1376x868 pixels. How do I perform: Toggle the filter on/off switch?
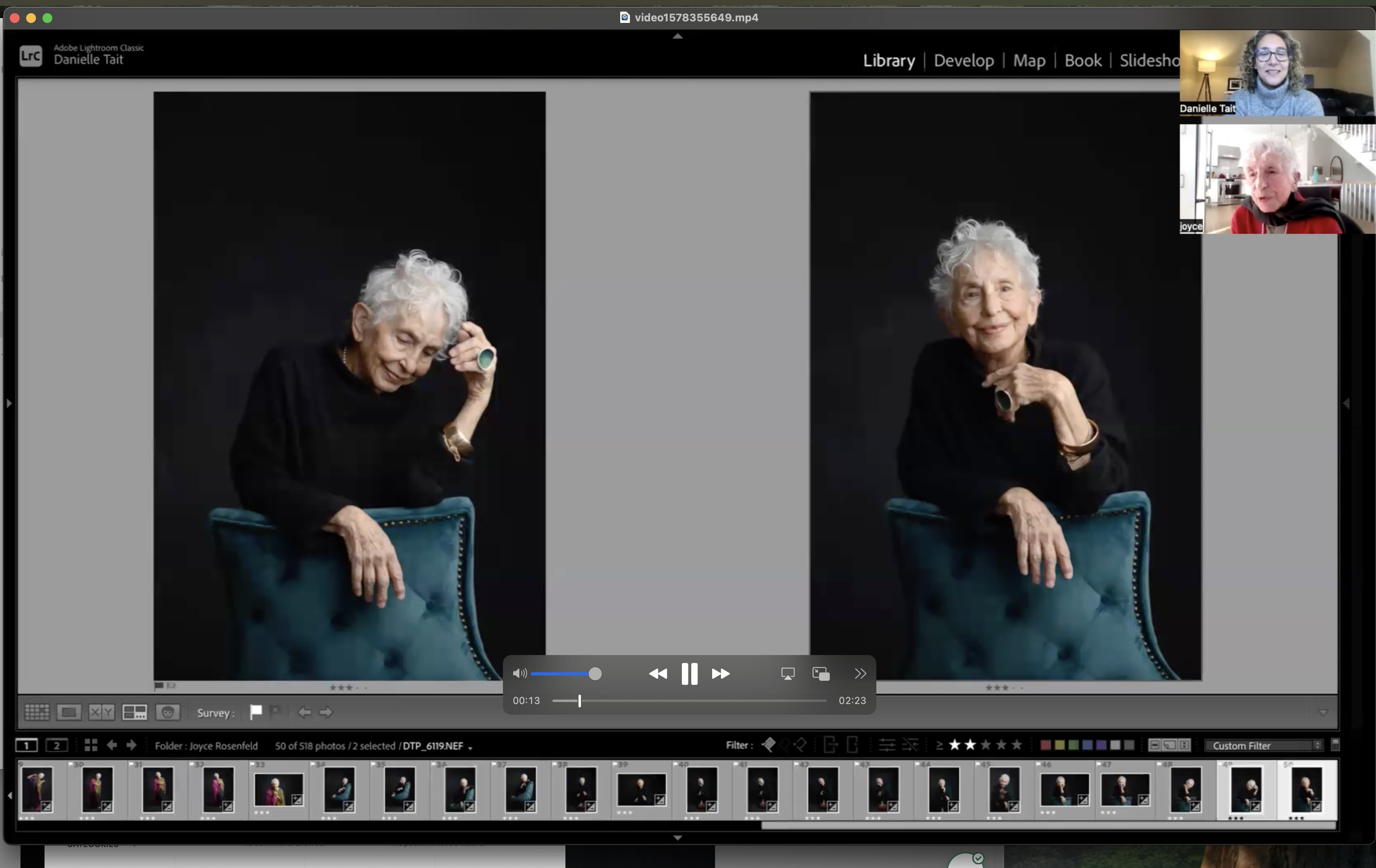(1335, 745)
